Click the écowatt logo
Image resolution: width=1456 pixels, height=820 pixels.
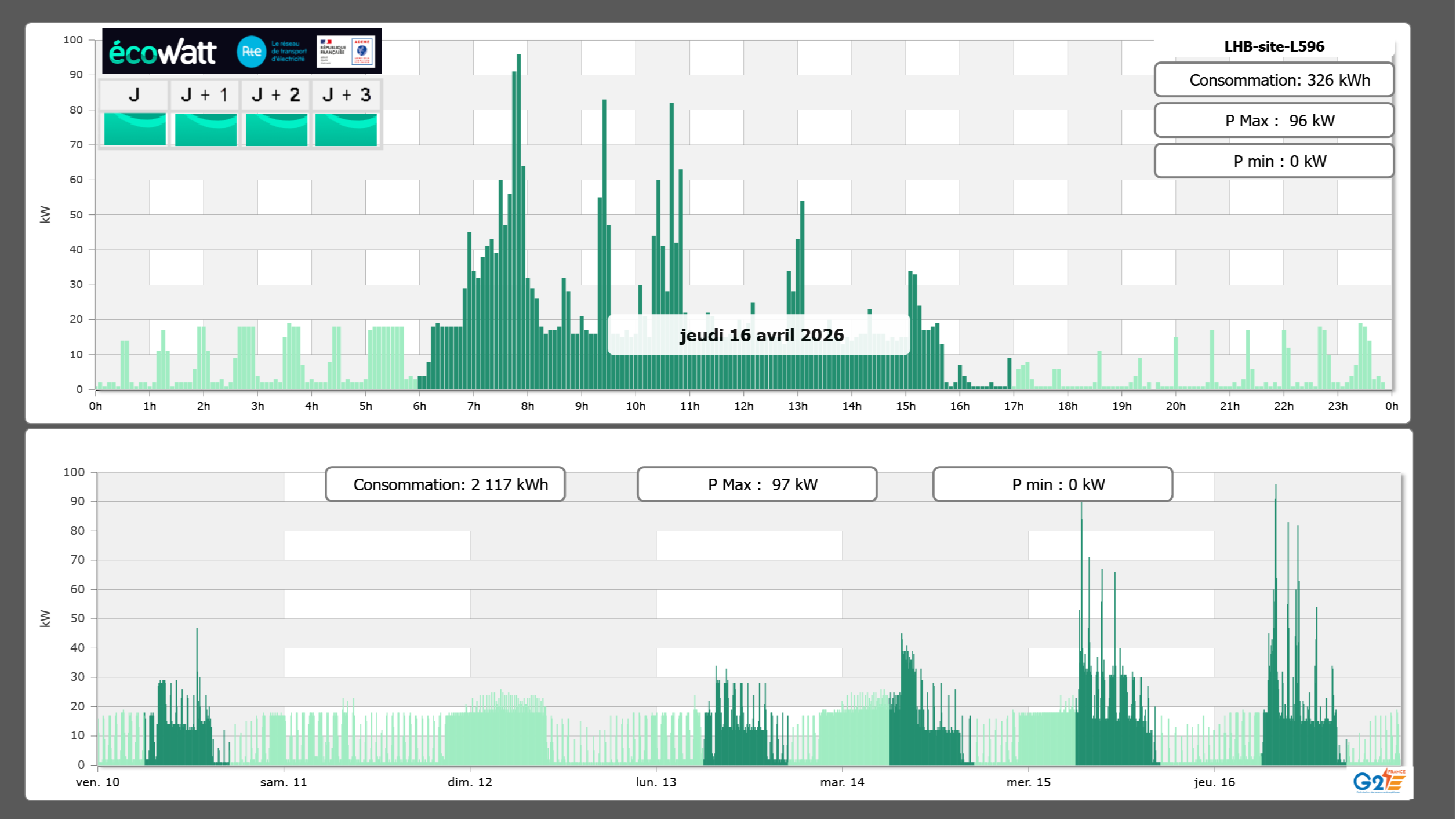pyautogui.click(x=162, y=52)
